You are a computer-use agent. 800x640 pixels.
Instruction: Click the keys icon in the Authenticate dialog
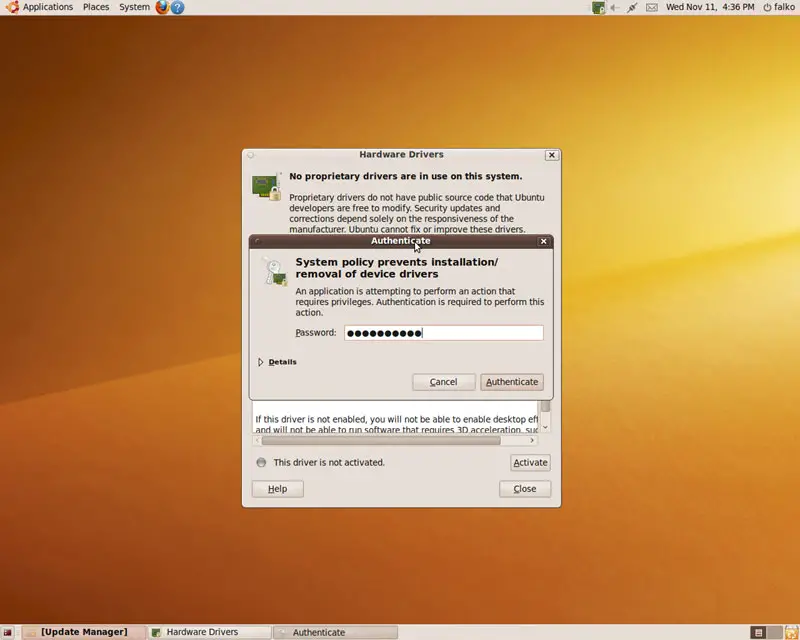pyautogui.click(x=274, y=271)
